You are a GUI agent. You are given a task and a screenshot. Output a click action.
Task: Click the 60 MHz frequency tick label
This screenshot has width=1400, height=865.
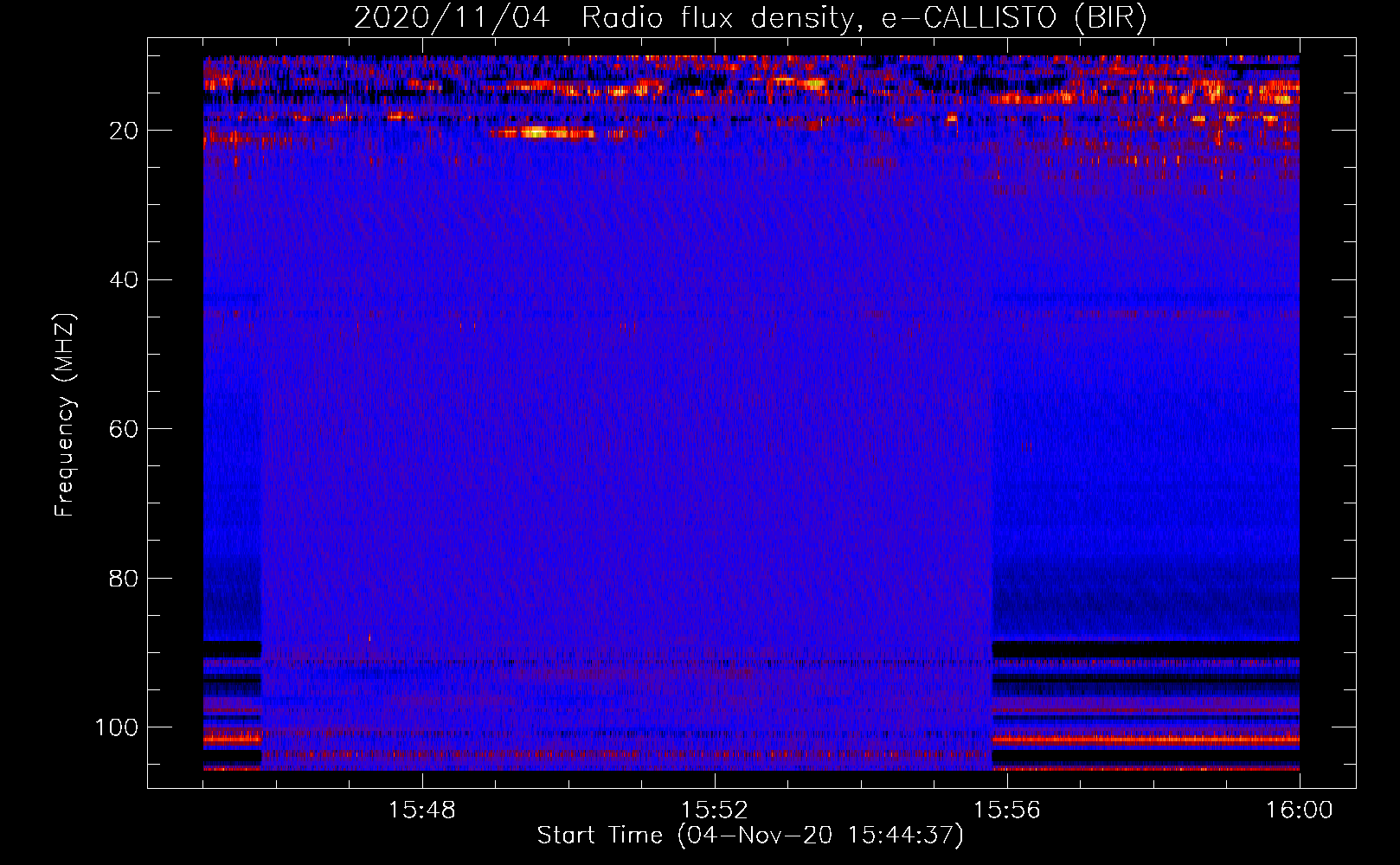pyautogui.click(x=125, y=429)
